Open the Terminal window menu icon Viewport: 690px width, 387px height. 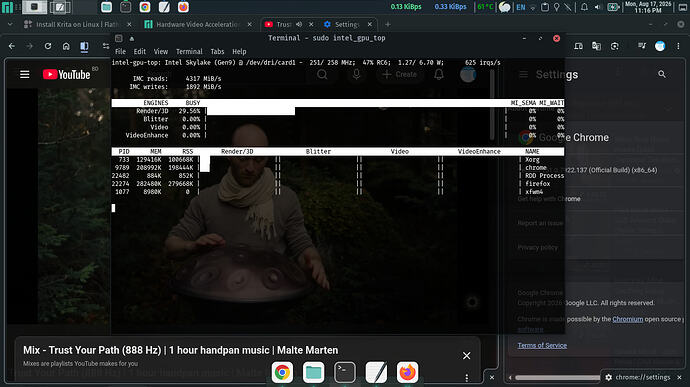pos(119,38)
